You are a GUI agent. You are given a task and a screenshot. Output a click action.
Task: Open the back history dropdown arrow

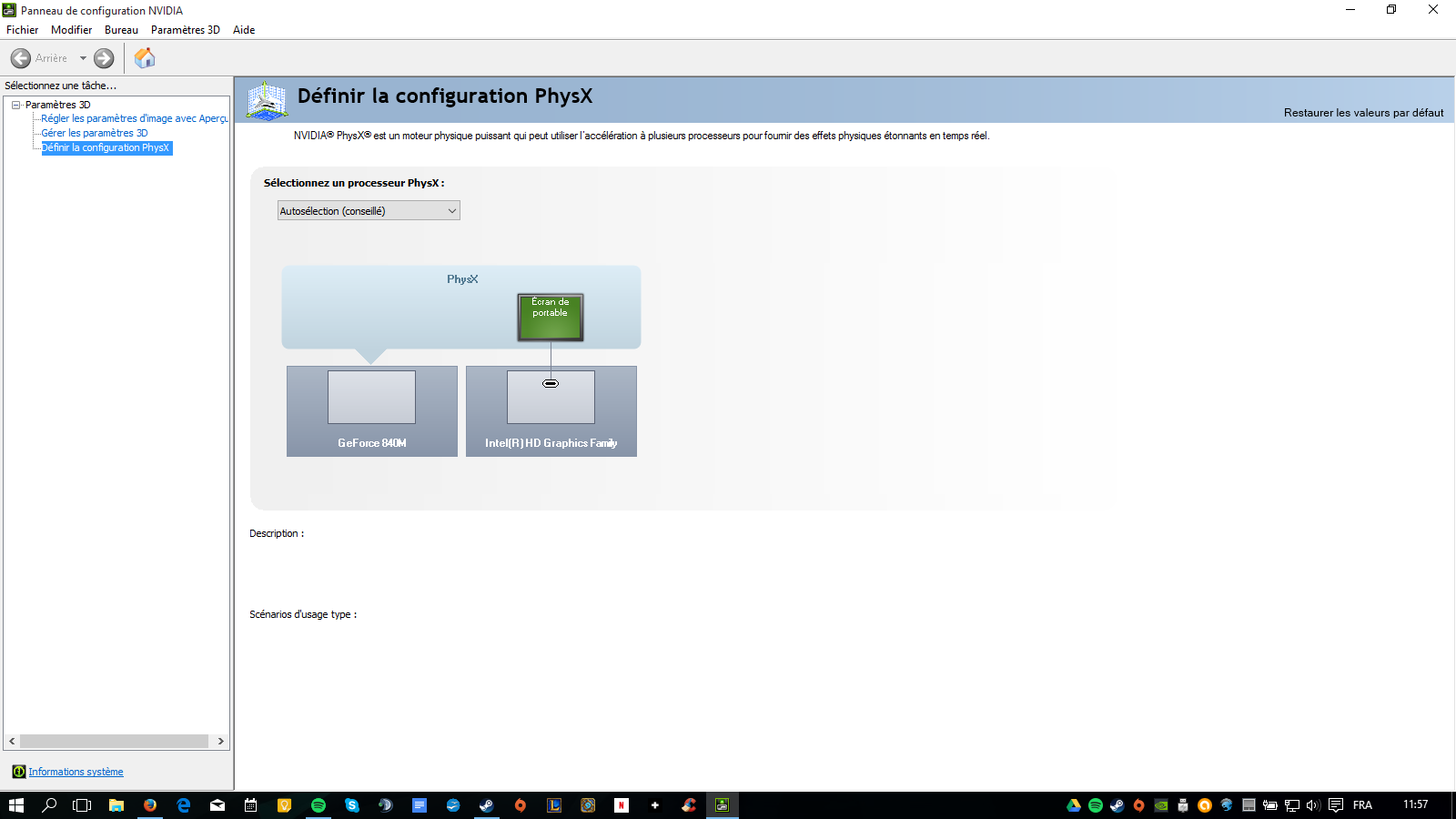pos(83,58)
